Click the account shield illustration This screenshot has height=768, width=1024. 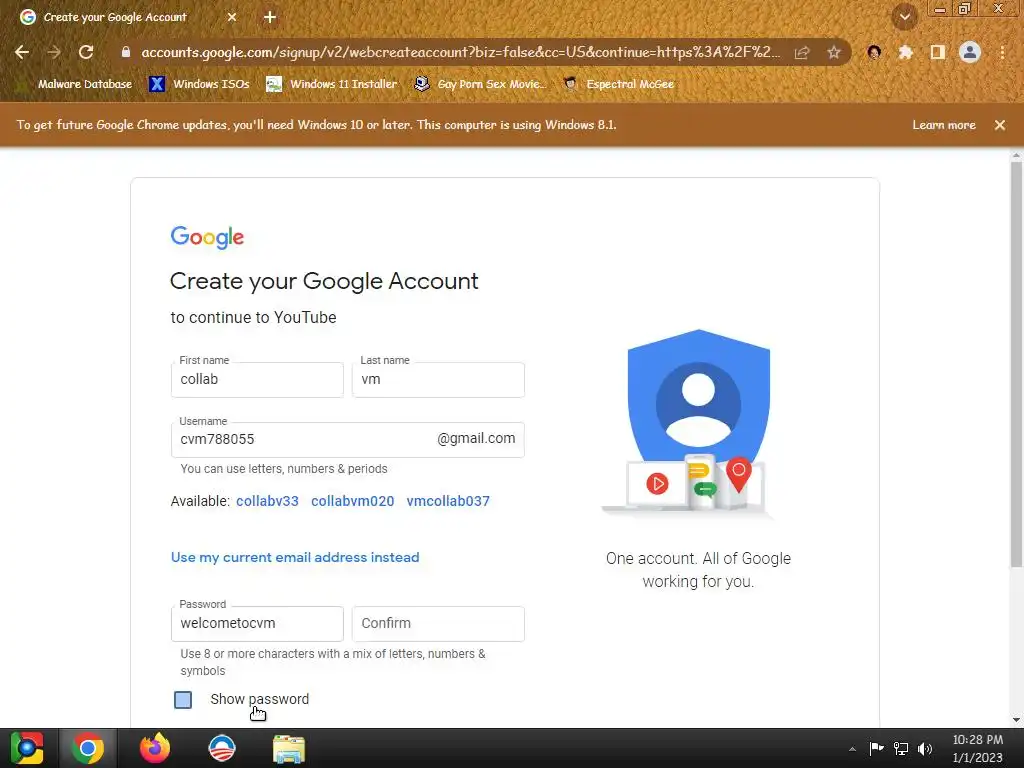pos(690,423)
